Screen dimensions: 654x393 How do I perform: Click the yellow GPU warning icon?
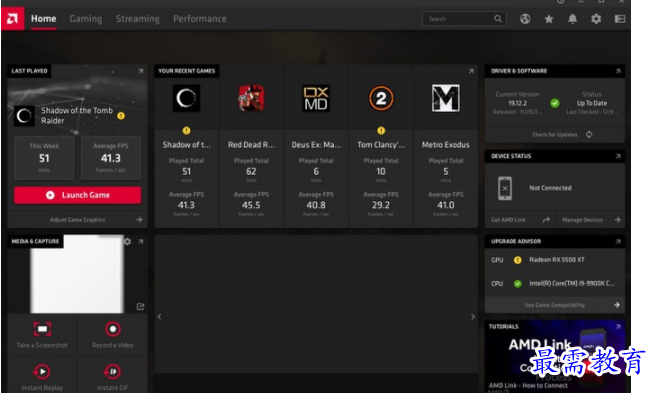[x=518, y=260]
